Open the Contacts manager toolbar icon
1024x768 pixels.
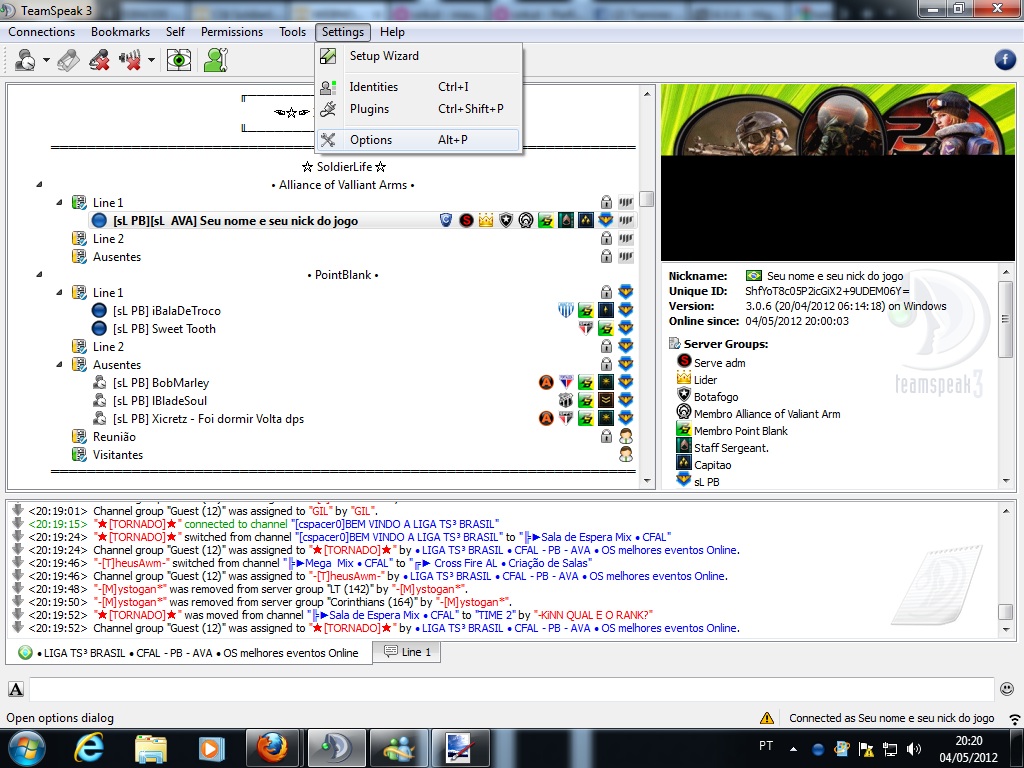[x=215, y=60]
